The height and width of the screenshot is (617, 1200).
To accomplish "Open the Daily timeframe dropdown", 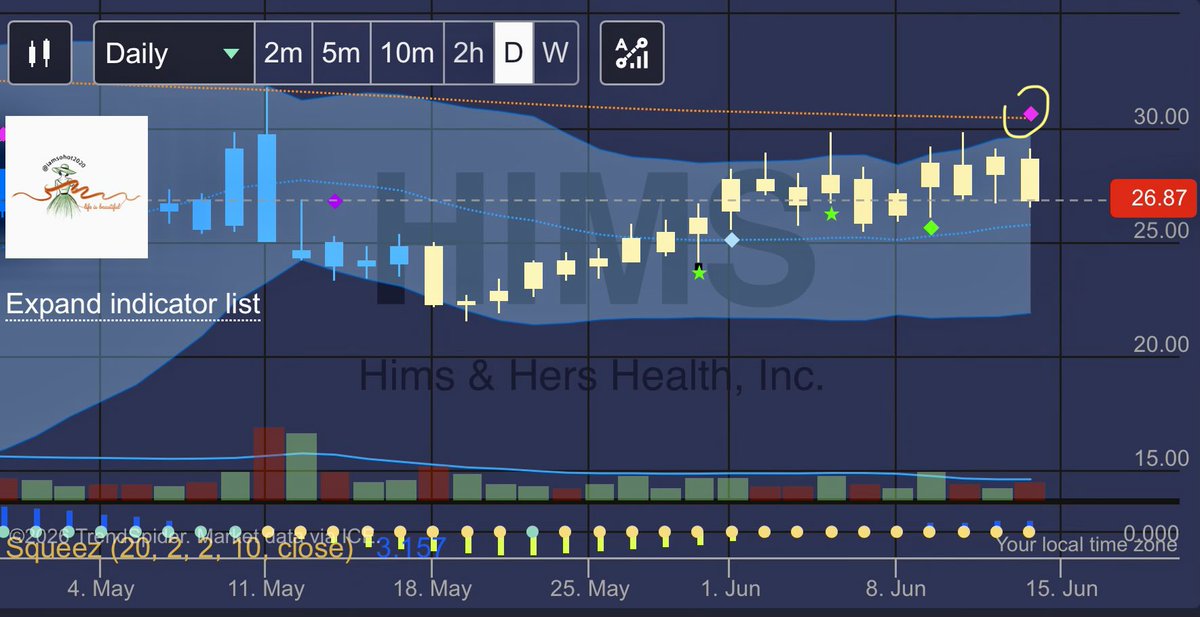I will (x=174, y=53).
